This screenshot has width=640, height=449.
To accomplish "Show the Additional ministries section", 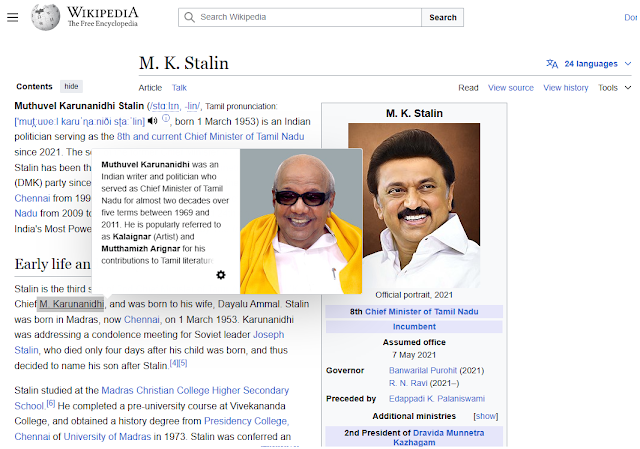I will click(x=486, y=416).
